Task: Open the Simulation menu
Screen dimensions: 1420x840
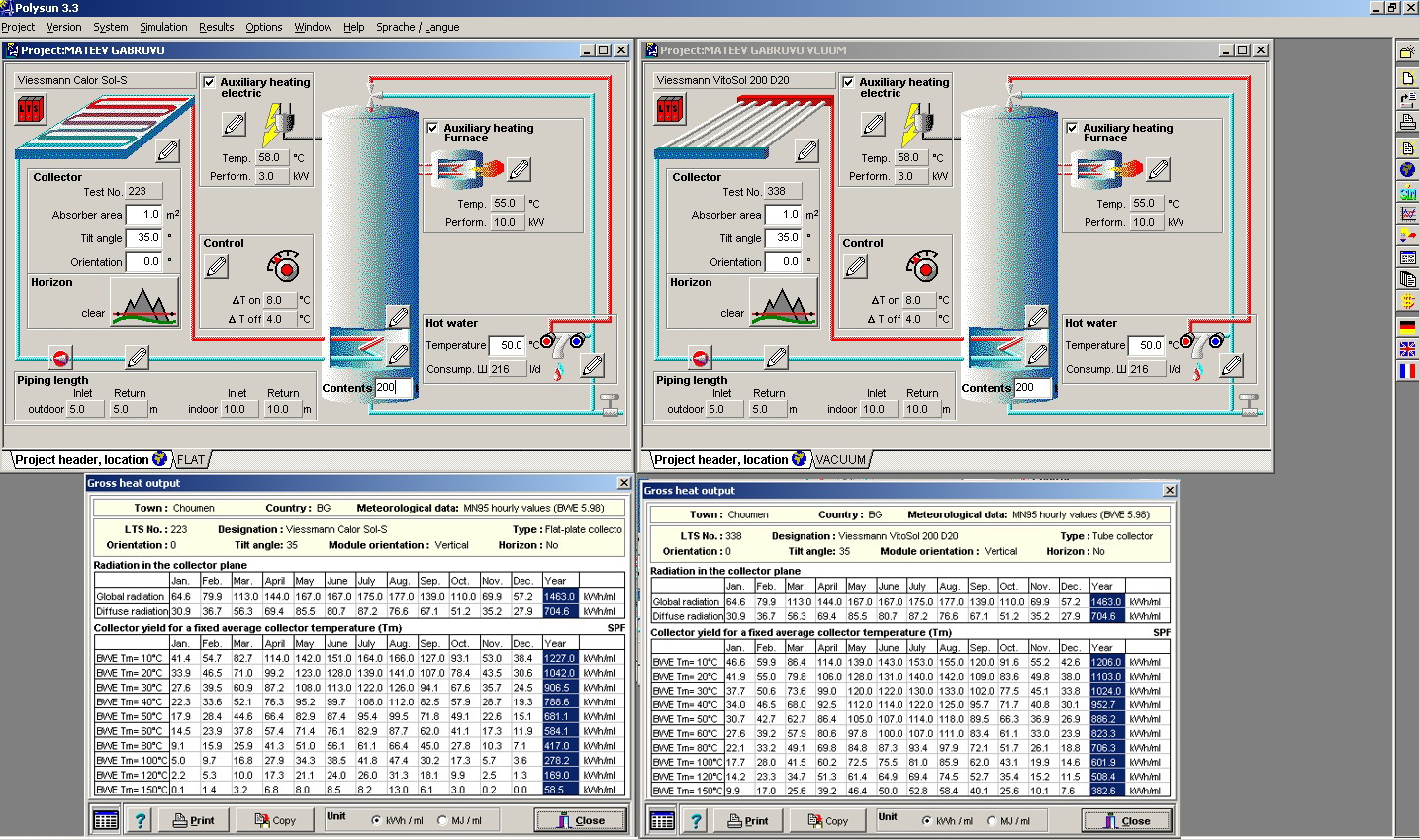Action: pos(163,27)
